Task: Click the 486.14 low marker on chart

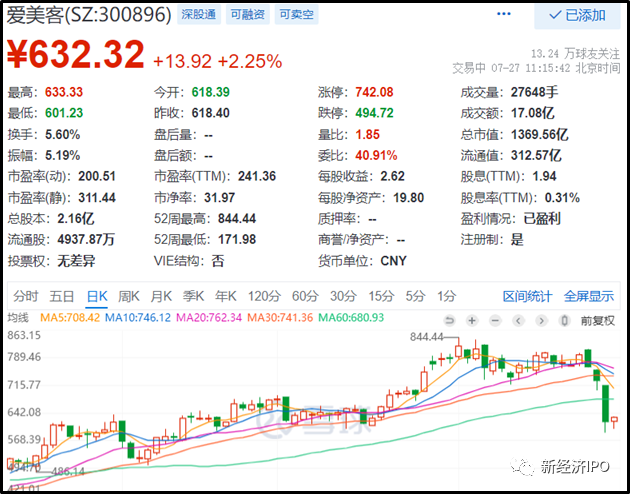Action: (68, 471)
